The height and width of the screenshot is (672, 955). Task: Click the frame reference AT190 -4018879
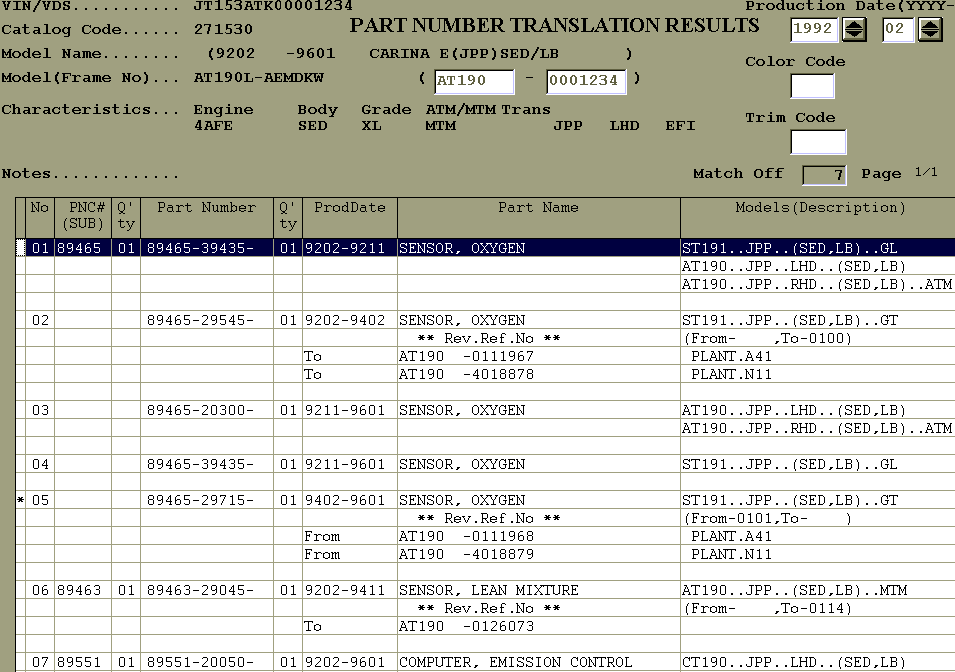click(467, 554)
